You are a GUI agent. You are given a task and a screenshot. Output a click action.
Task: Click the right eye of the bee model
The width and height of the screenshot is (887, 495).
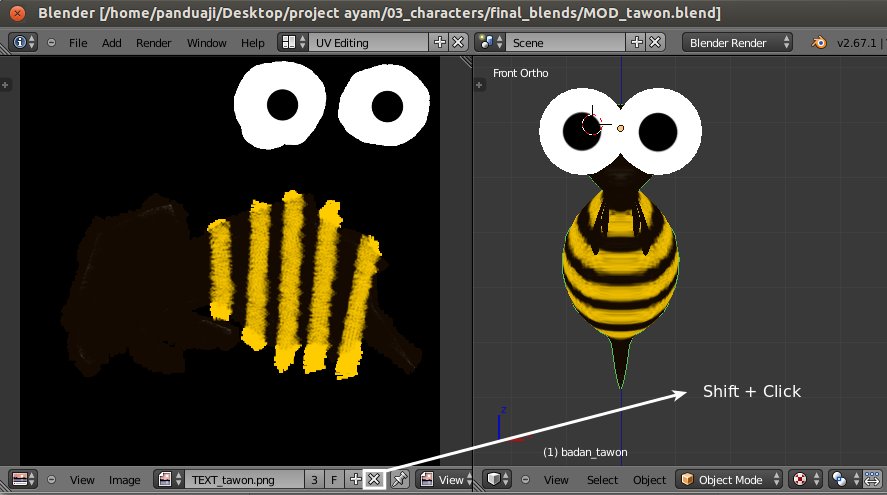660,131
